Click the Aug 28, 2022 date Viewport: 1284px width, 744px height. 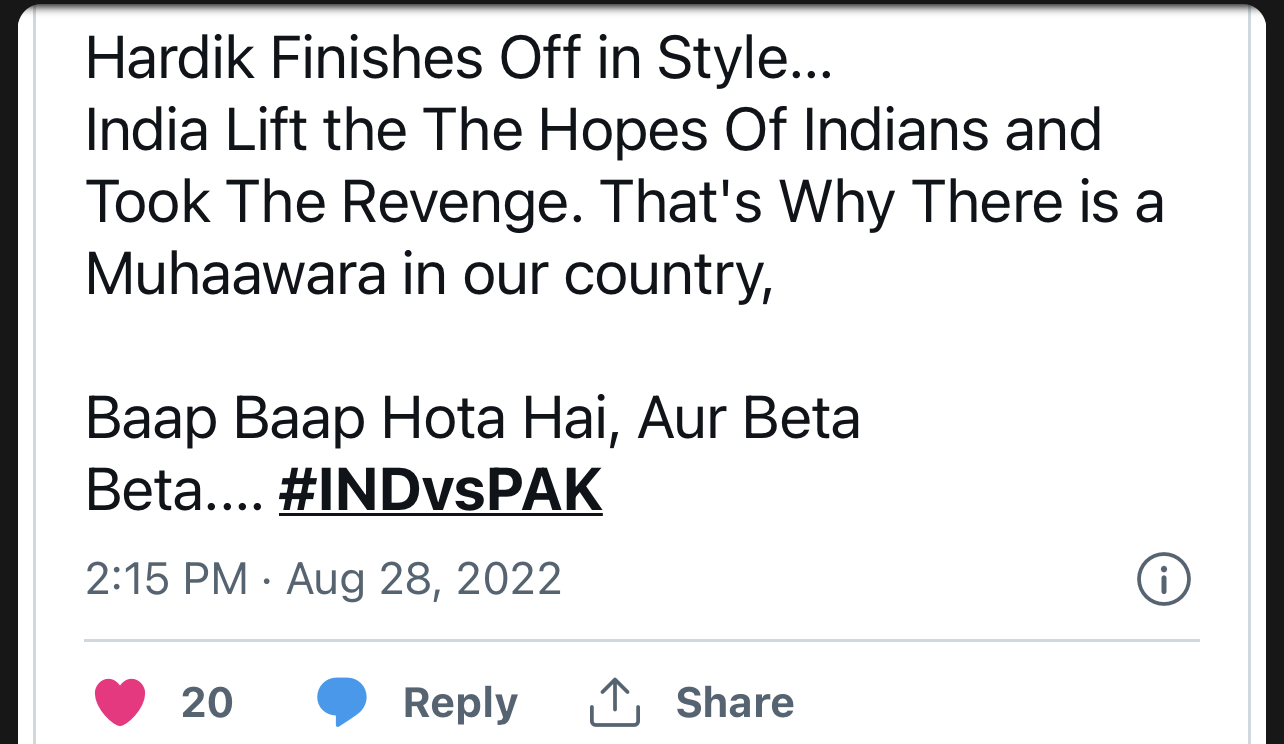pos(424,580)
